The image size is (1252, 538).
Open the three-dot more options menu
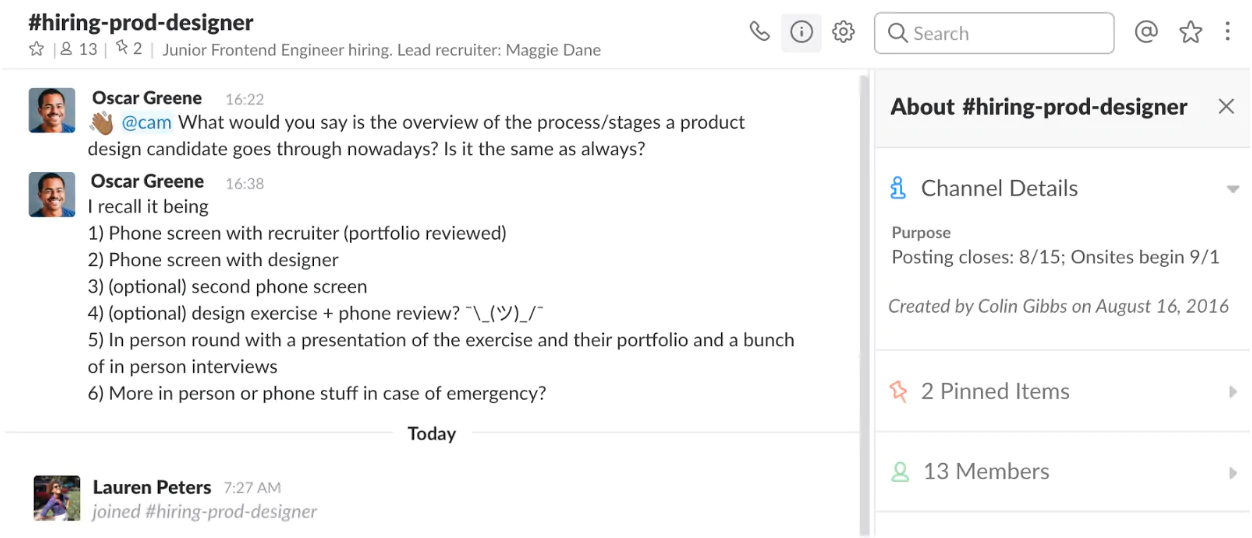tap(1228, 33)
